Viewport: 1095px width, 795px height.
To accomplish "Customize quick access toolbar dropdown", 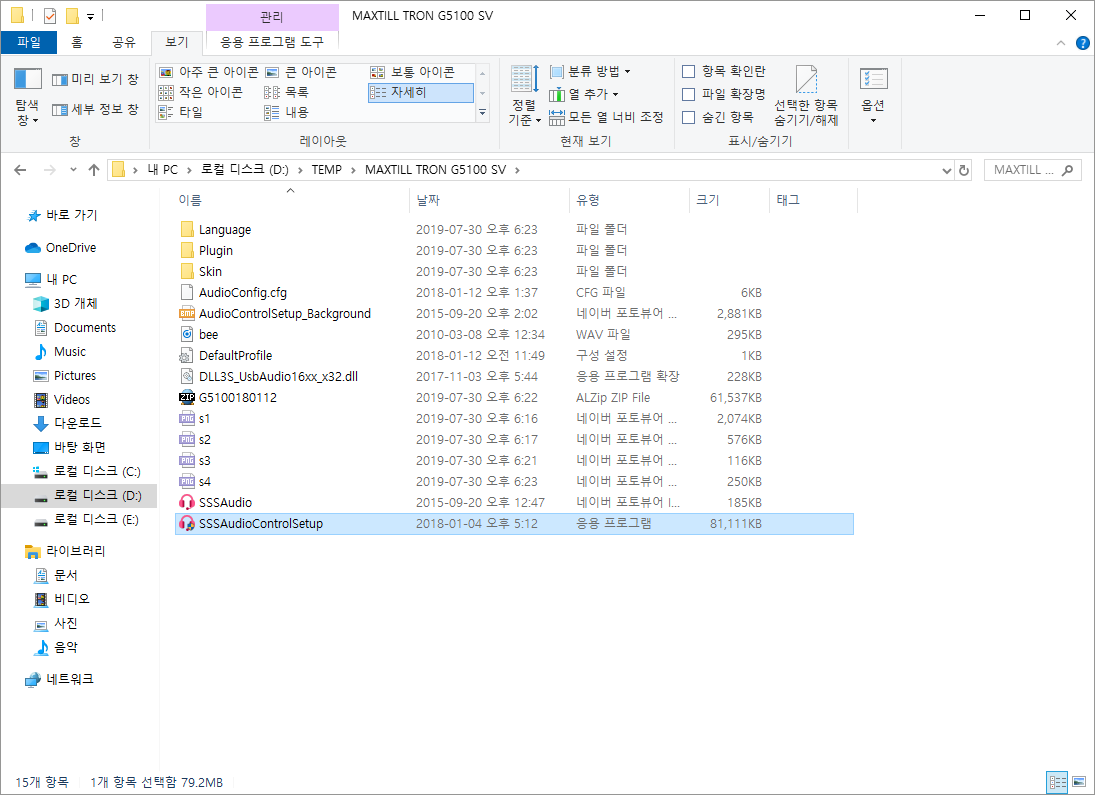I will (x=91, y=16).
